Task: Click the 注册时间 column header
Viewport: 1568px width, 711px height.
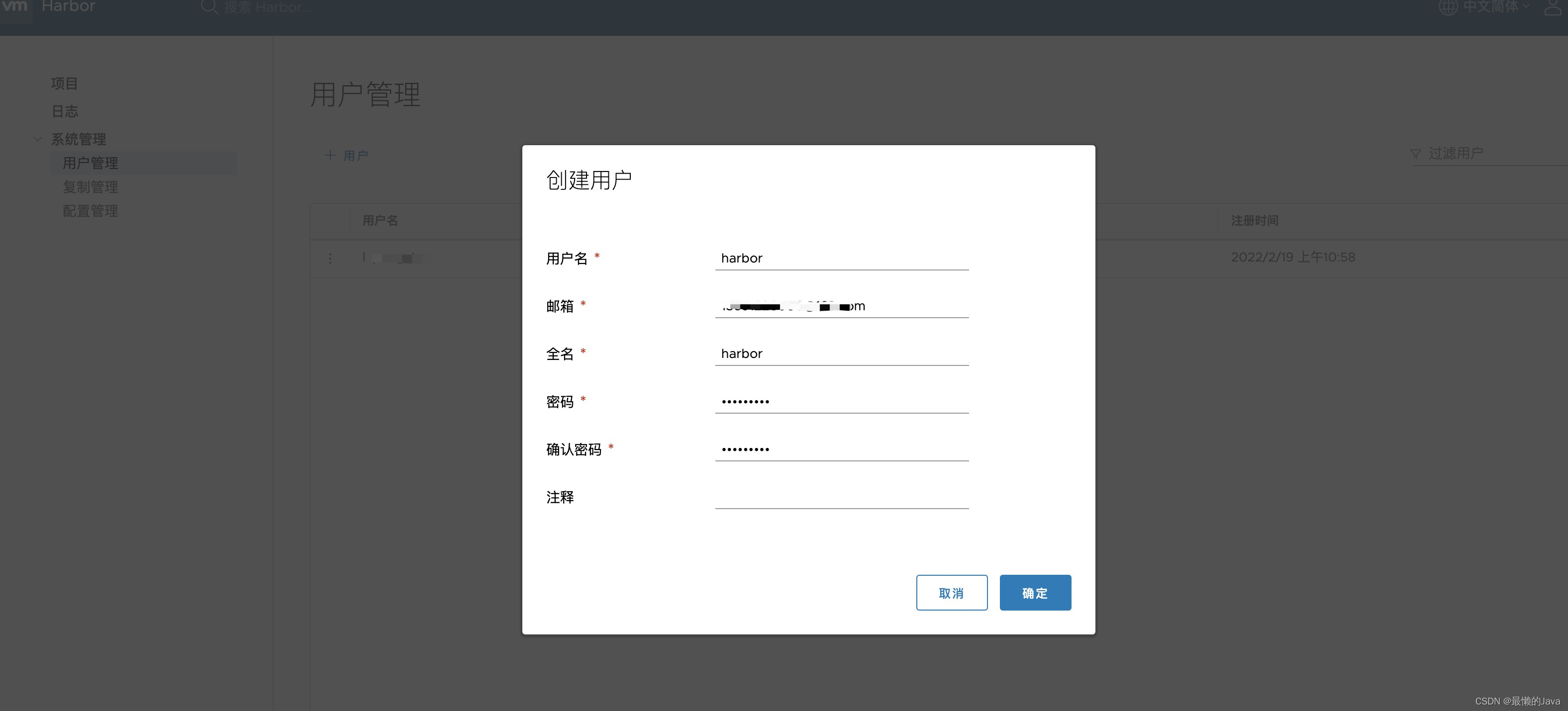Action: [1255, 220]
